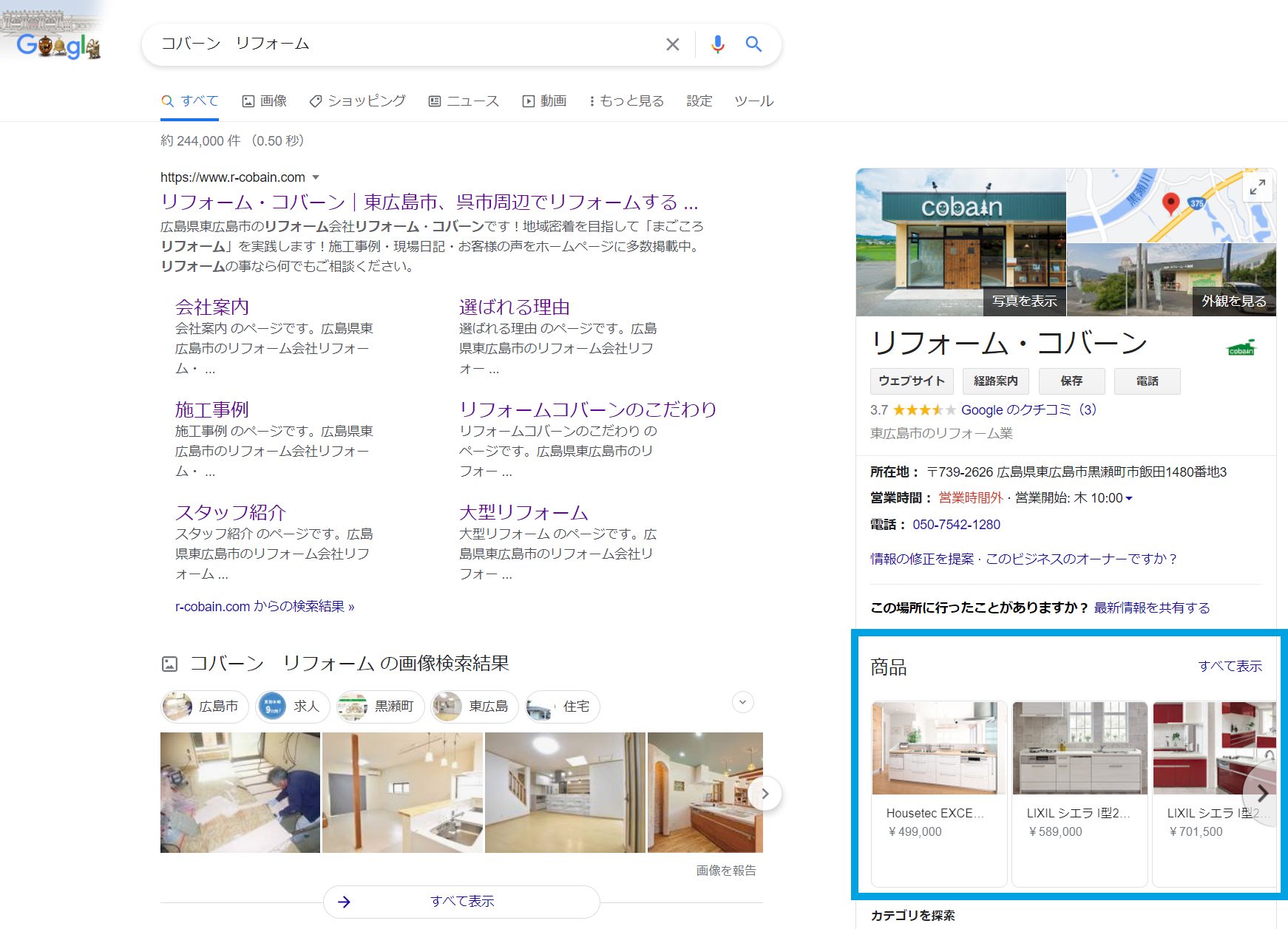
Task: Switch to the 動画 tab
Action: pos(544,101)
